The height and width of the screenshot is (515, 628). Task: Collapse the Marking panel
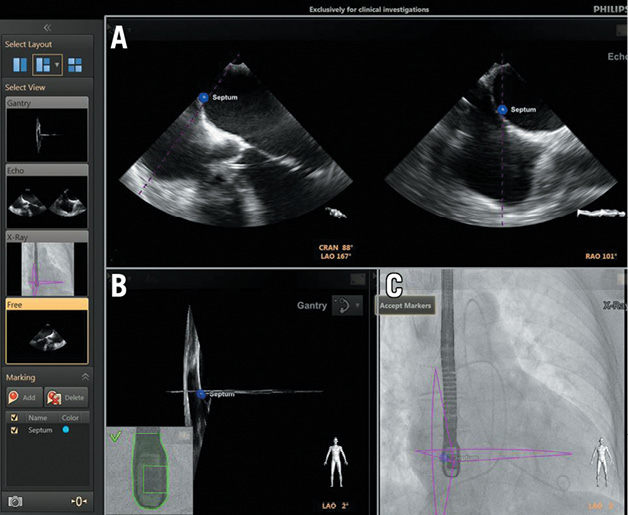click(x=84, y=377)
